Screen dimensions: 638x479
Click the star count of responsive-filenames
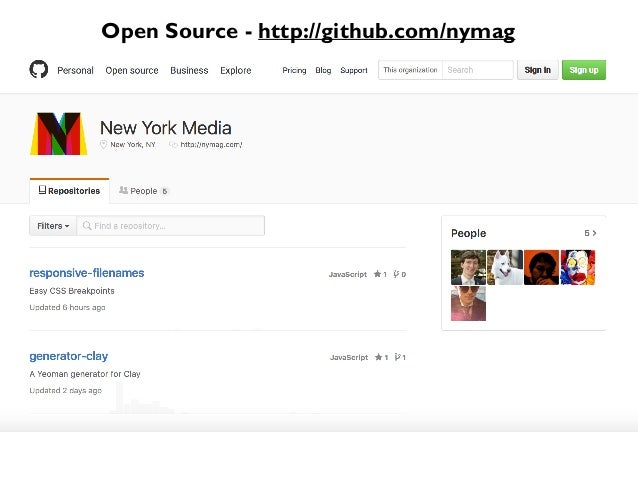[x=380, y=274]
